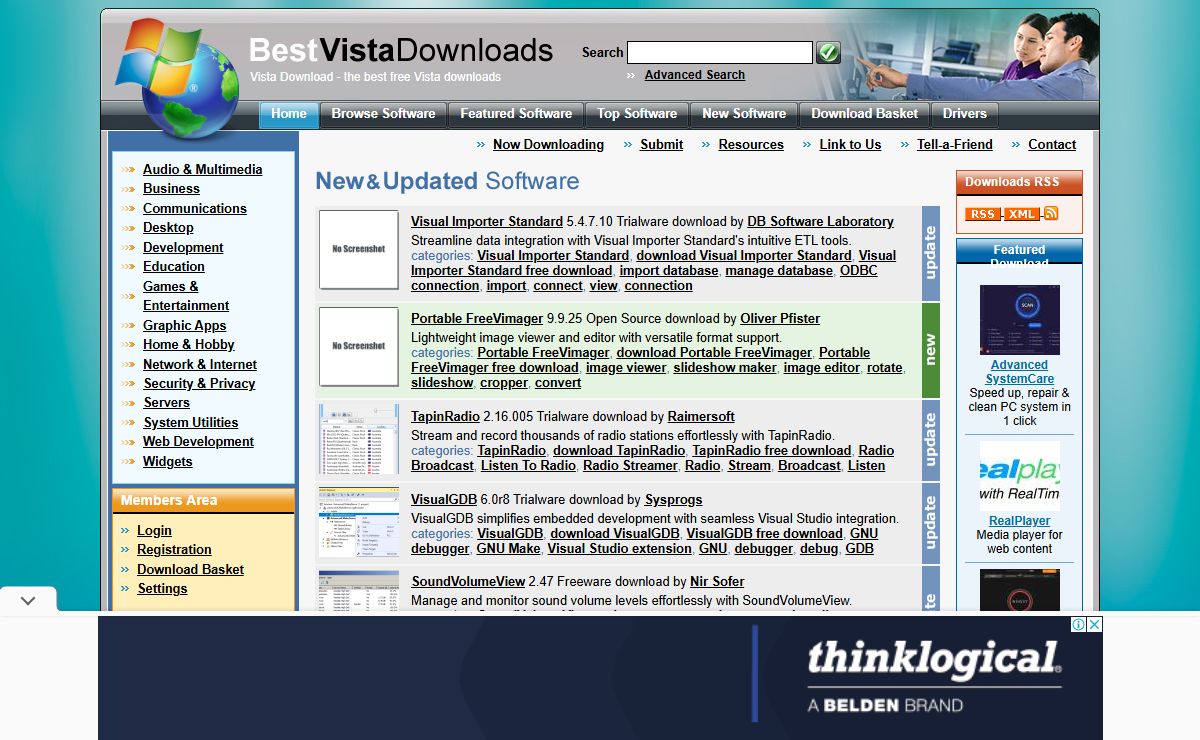Open RealPlayer thumbnail image
This screenshot has width=1200, height=740.
[1019, 476]
